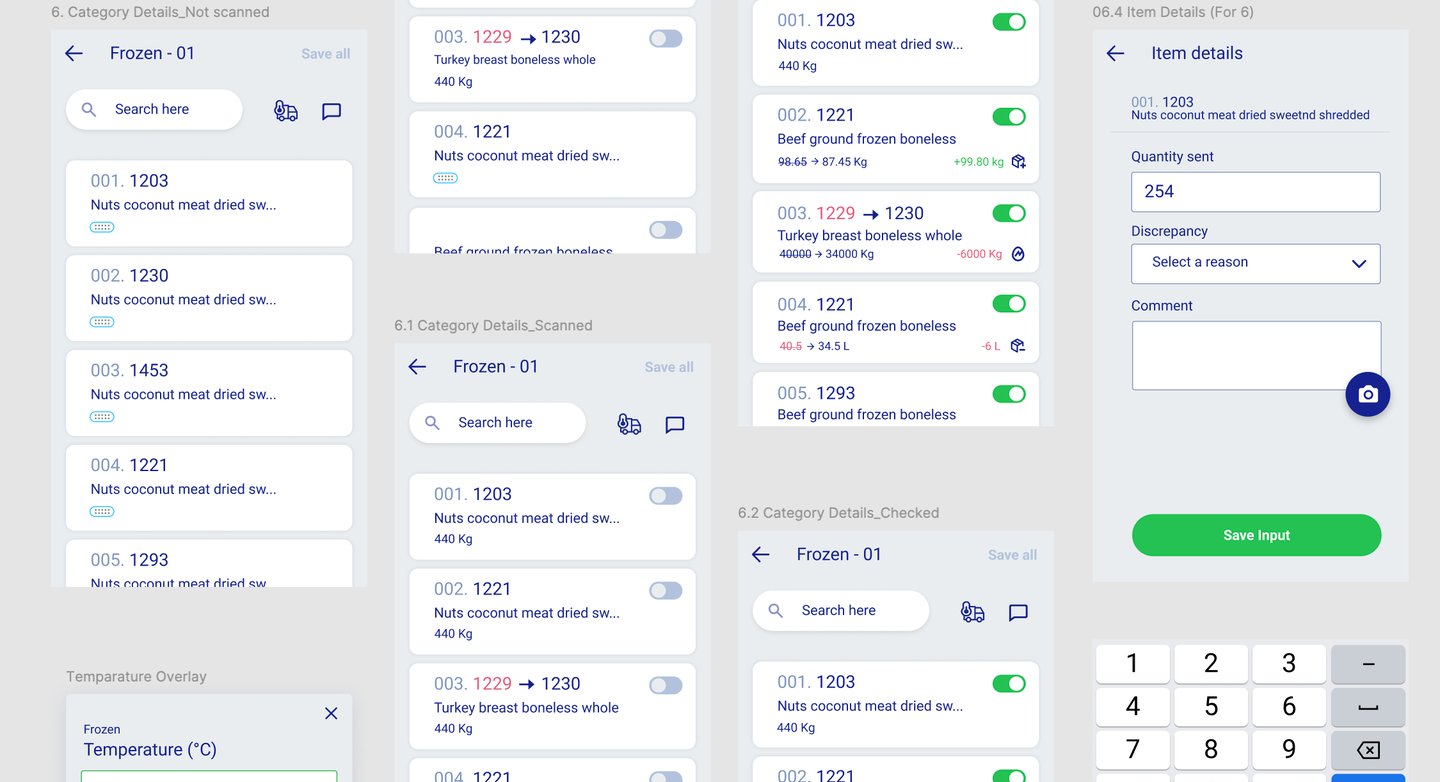Click the round icon beside -6000 Kg
1440x782 pixels.
click(x=1018, y=254)
